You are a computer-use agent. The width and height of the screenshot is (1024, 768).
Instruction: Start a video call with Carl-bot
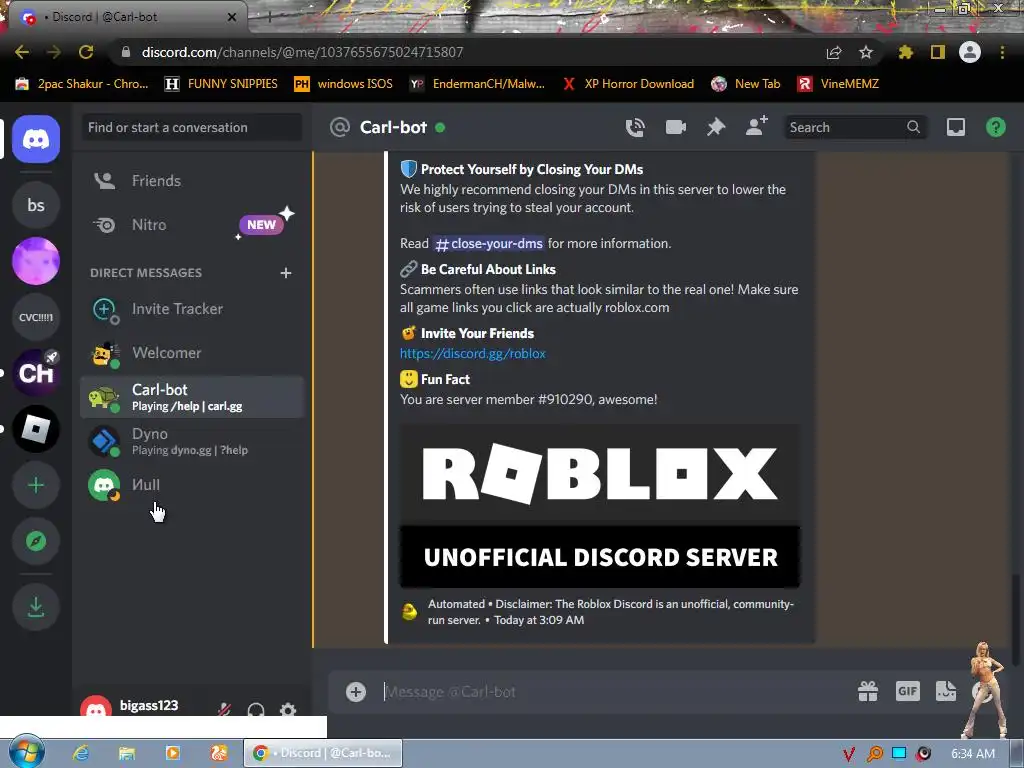tap(675, 127)
